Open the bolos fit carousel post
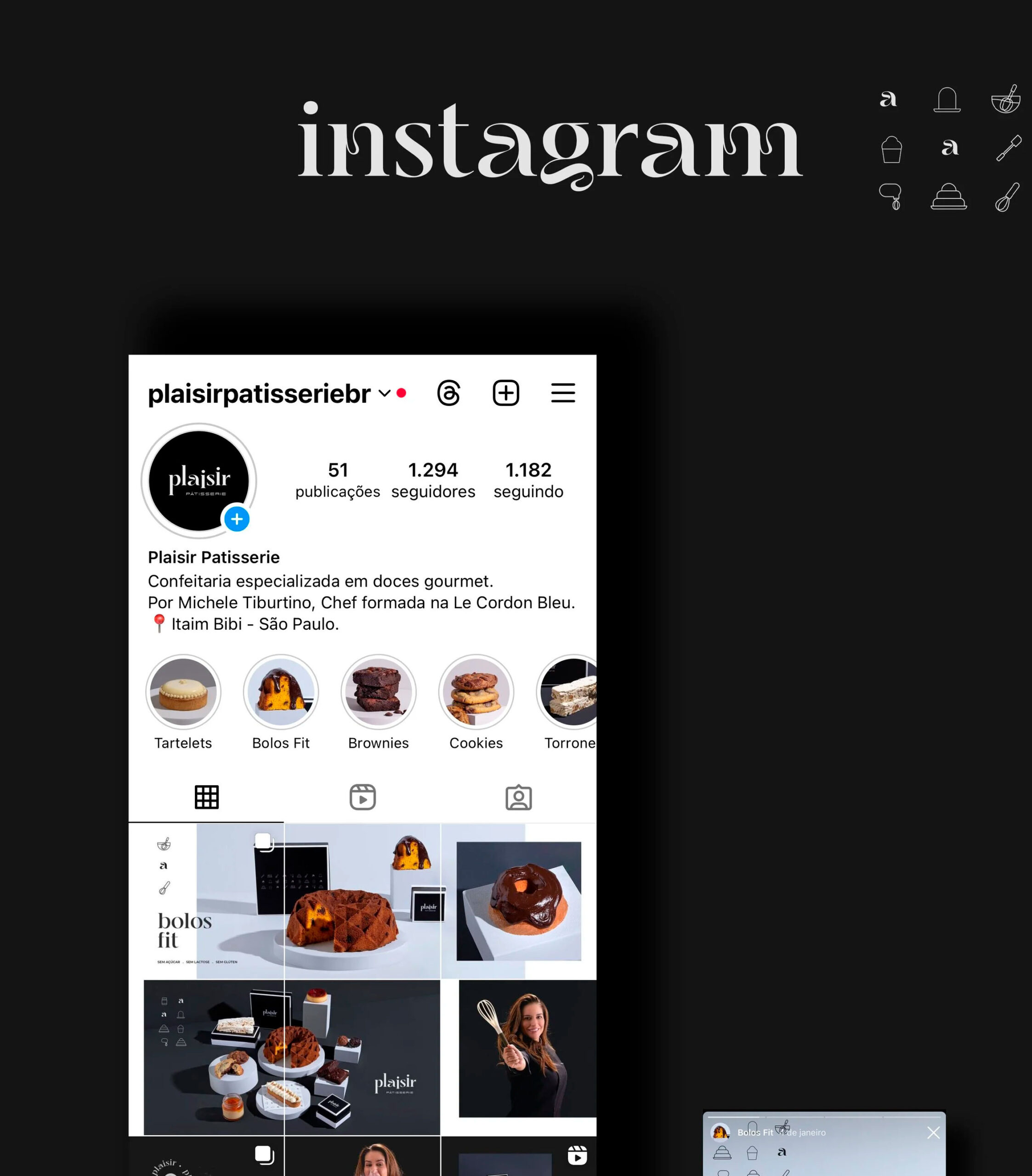 tap(206, 901)
